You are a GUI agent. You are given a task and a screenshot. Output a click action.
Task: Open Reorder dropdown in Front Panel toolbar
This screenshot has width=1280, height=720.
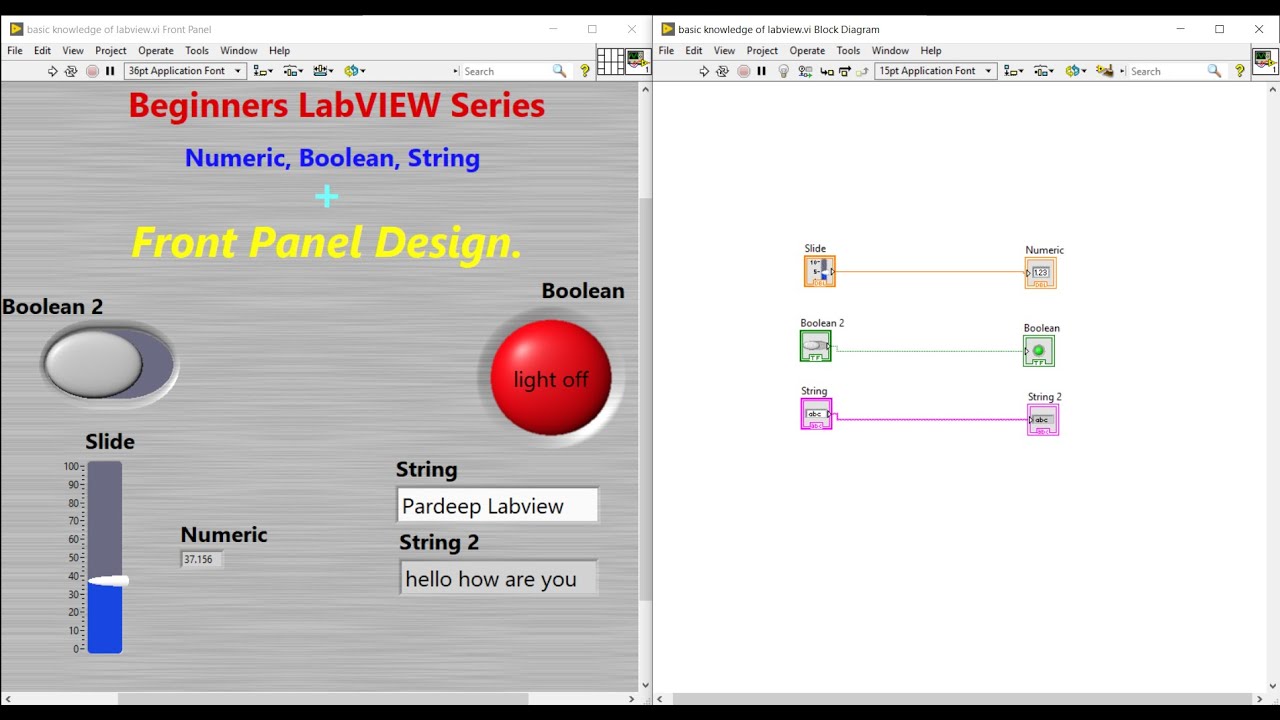coord(354,71)
